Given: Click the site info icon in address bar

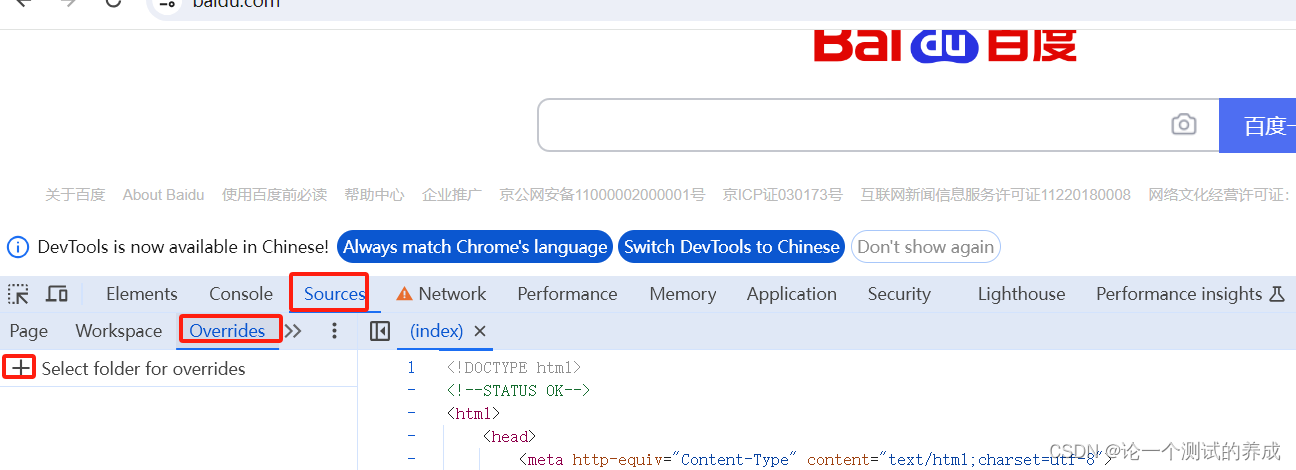Looking at the screenshot, I should pyautogui.click(x=167, y=4).
